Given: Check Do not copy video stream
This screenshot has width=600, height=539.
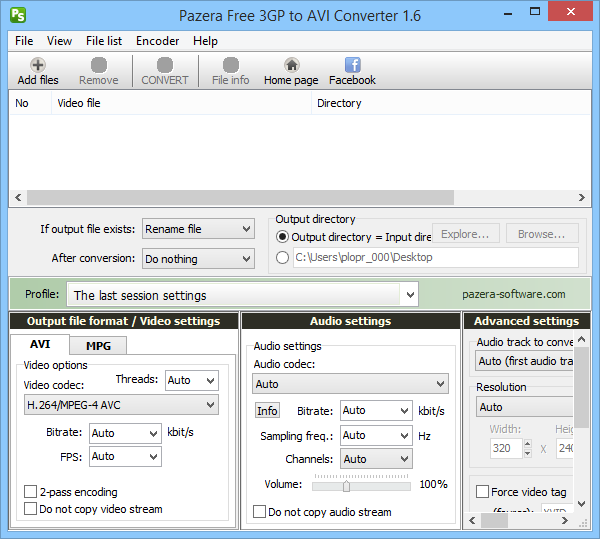Looking at the screenshot, I should click(30, 509).
